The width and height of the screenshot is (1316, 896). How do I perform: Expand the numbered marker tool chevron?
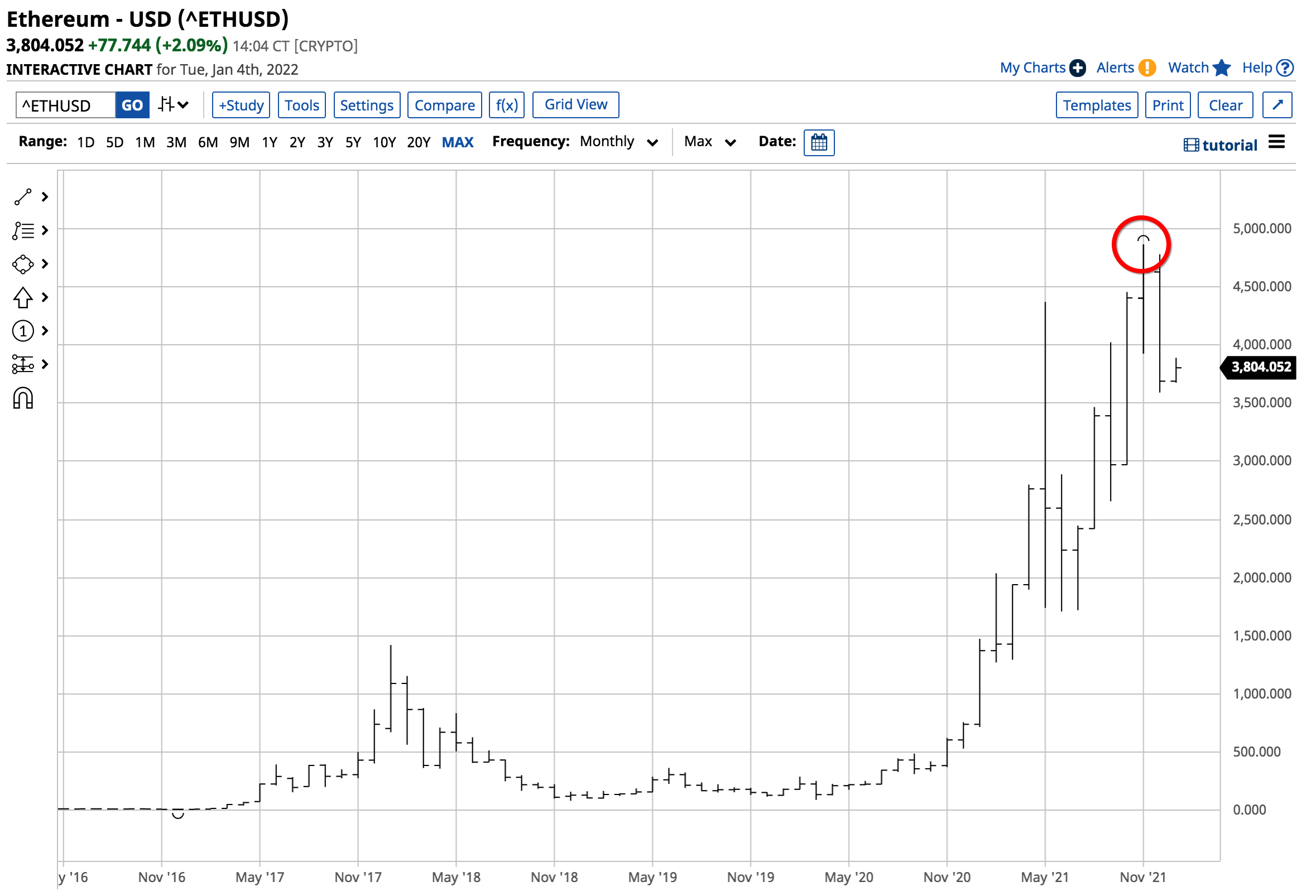tap(45, 331)
